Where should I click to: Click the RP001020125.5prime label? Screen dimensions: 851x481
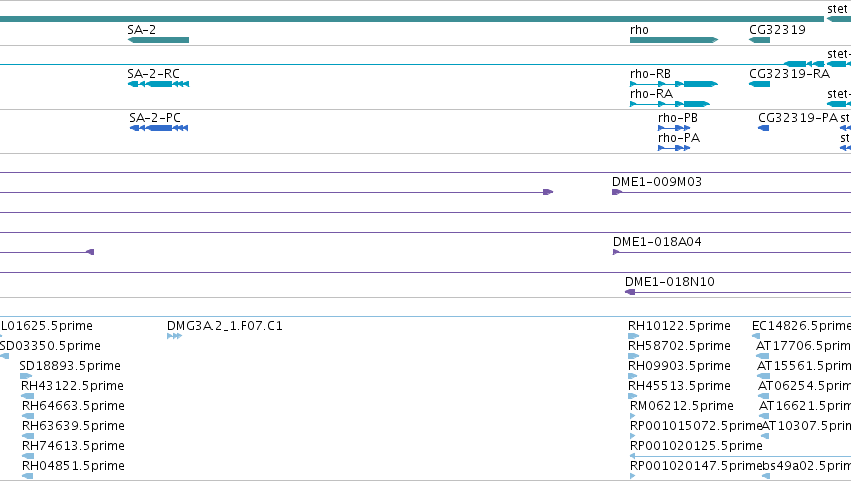[x=696, y=446]
